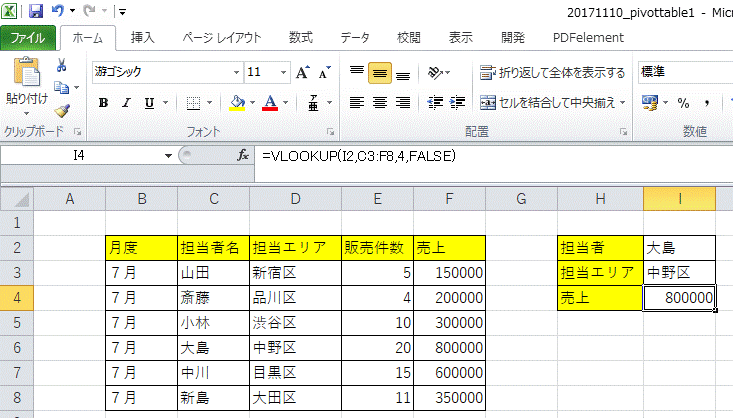Toggle the Middle Align button
733x418 pixels.
point(379,72)
